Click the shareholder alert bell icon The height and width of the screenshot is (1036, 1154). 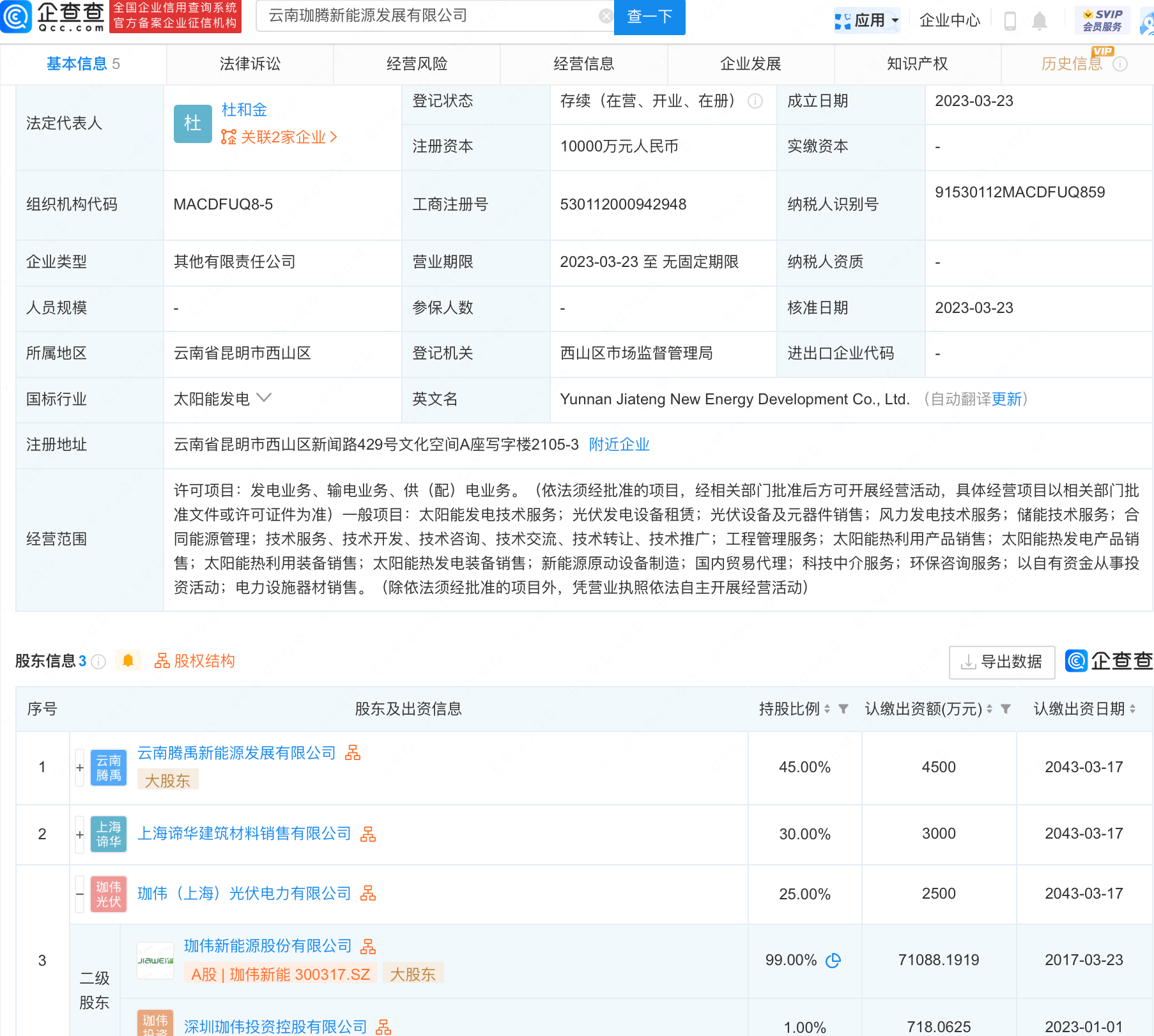pyautogui.click(x=128, y=660)
